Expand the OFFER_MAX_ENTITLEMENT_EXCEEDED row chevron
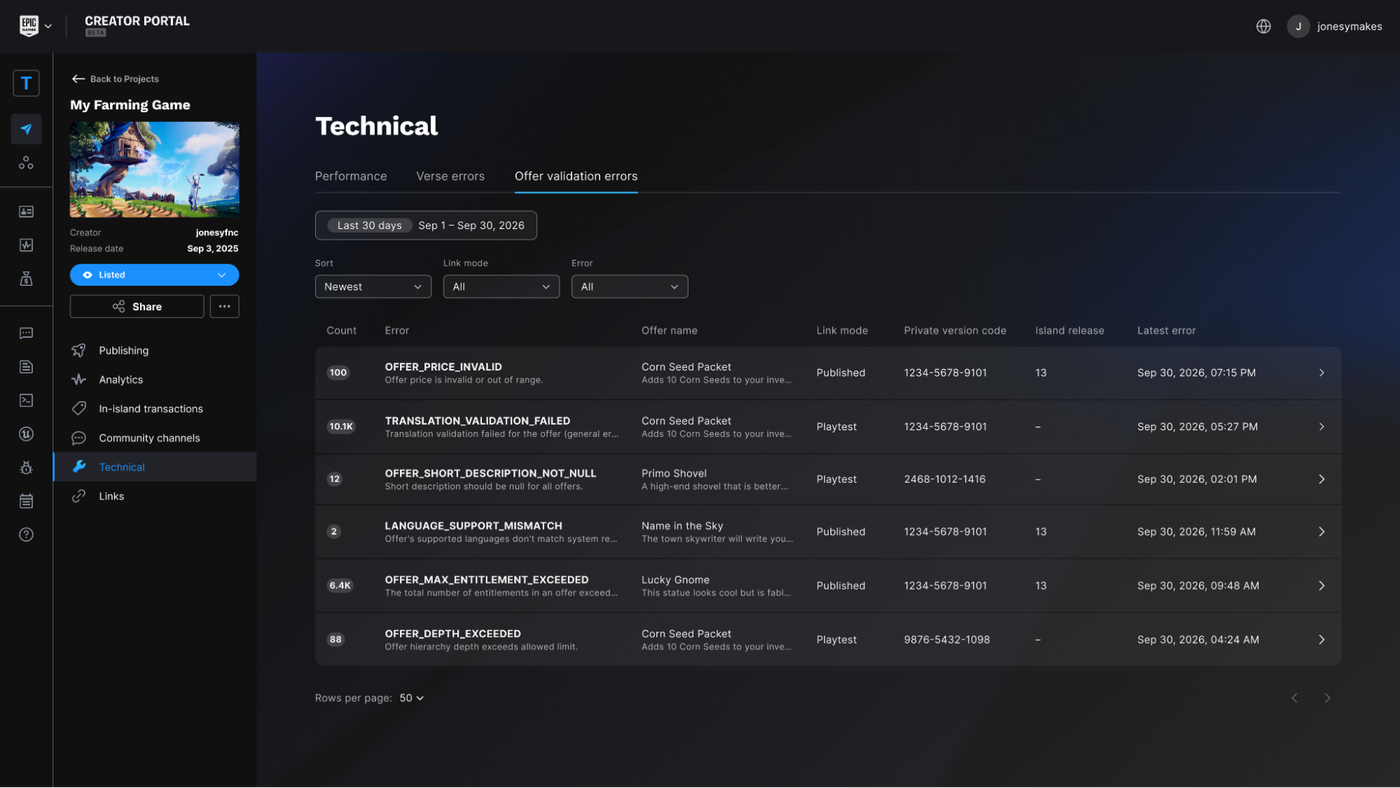The width and height of the screenshot is (1400, 788). click(x=1321, y=586)
